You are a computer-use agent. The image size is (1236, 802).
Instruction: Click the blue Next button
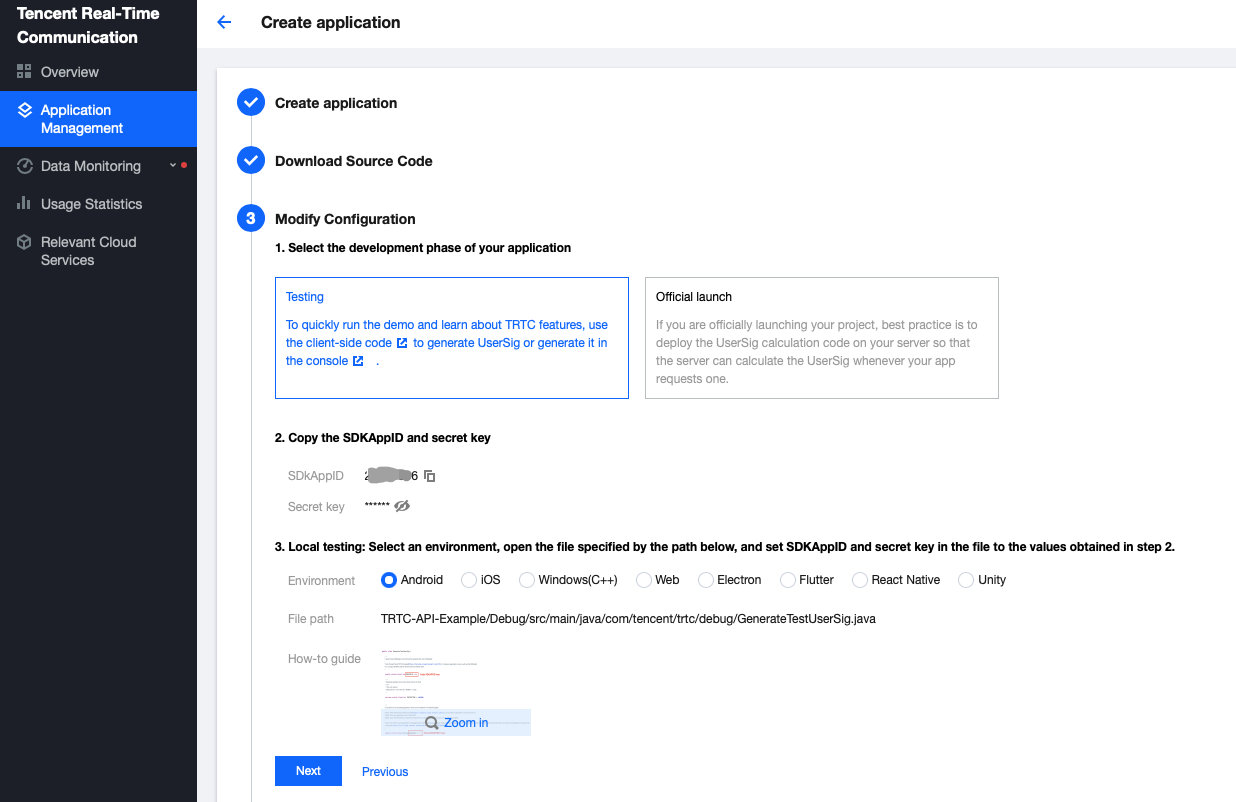[x=308, y=771]
